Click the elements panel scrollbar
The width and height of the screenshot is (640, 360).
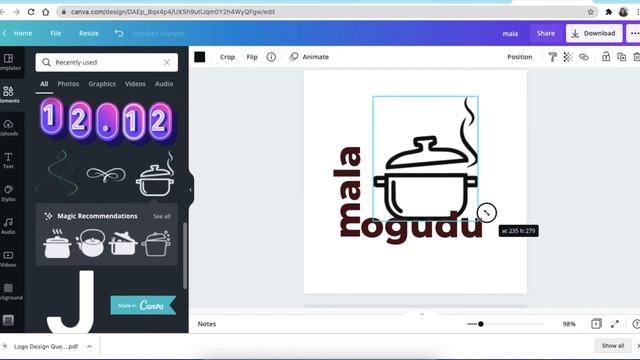(x=185, y=256)
